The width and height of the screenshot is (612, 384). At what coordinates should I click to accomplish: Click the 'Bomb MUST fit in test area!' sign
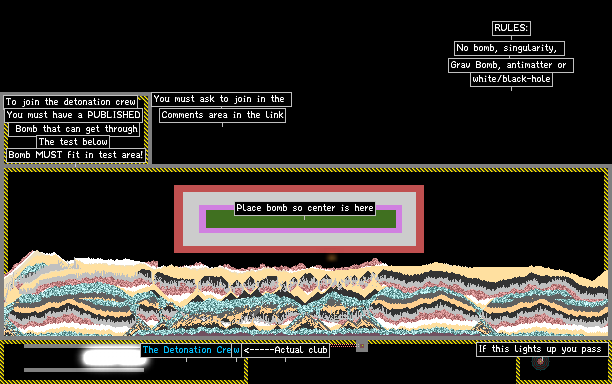76,155
